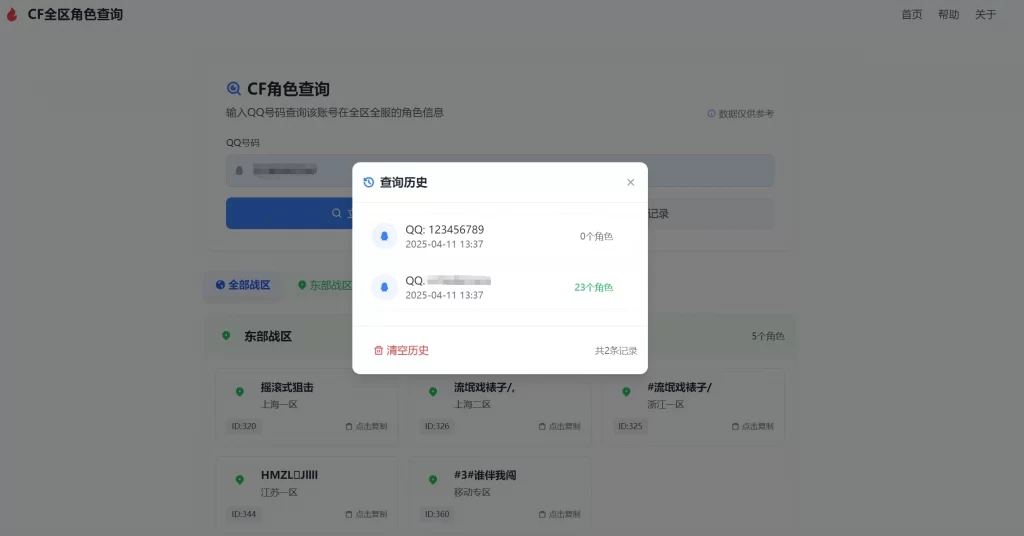This screenshot has width=1024, height=536.
Task: Copy the #3#谁伴我闯 role via 点击复制
Action: pos(560,514)
